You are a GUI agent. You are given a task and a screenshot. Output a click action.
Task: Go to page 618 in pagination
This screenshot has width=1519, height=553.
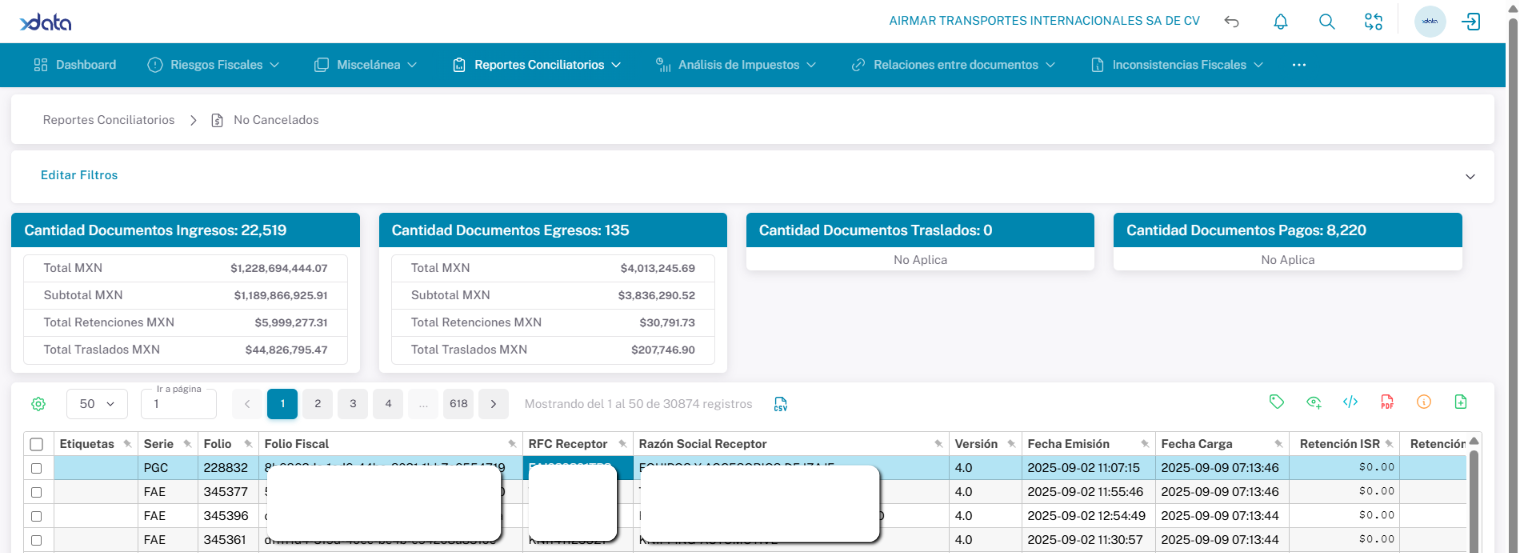point(458,404)
